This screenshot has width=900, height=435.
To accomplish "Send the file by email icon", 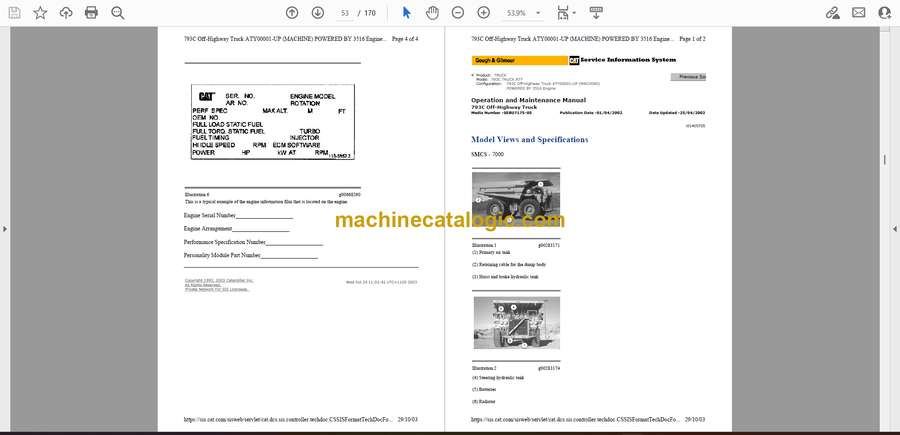I will 859,13.
